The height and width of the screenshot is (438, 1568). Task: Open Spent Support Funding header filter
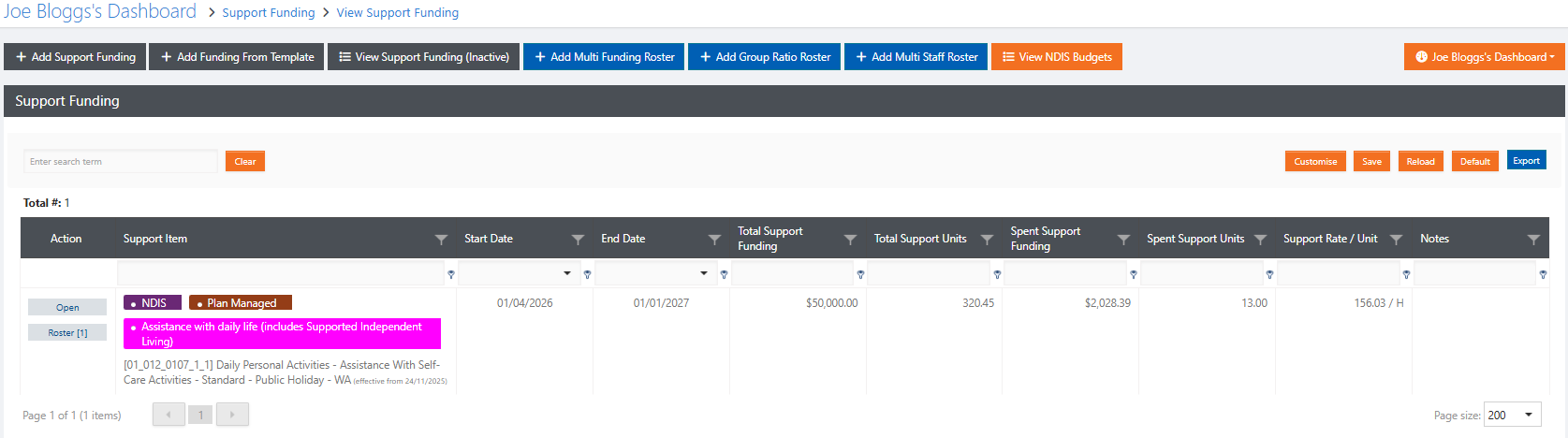(1123, 240)
